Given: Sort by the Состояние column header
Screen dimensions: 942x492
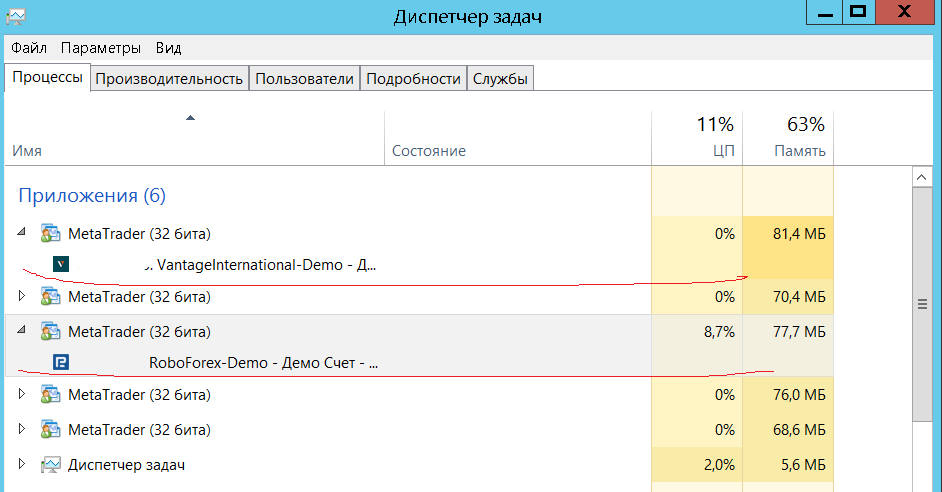Looking at the screenshot, I should tap(518, 138).
